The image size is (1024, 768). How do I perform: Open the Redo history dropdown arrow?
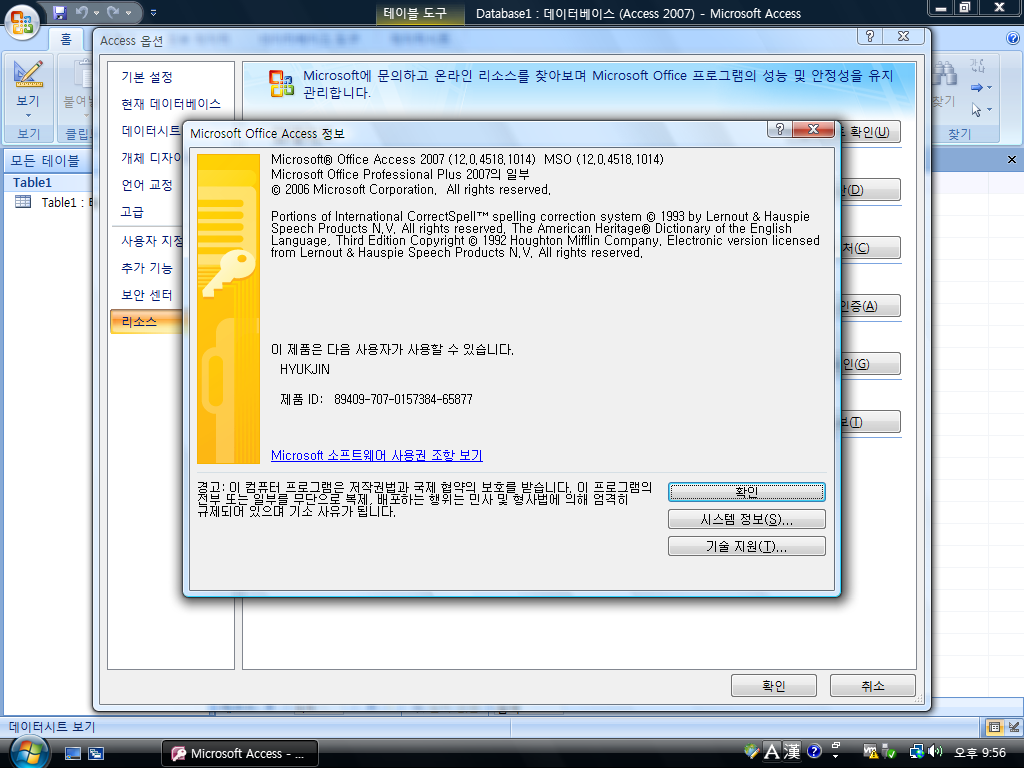coord(129,12)
